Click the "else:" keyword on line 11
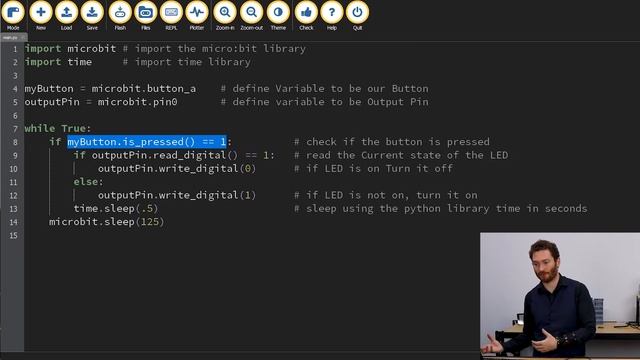640x360 pixels. (89, 182)
